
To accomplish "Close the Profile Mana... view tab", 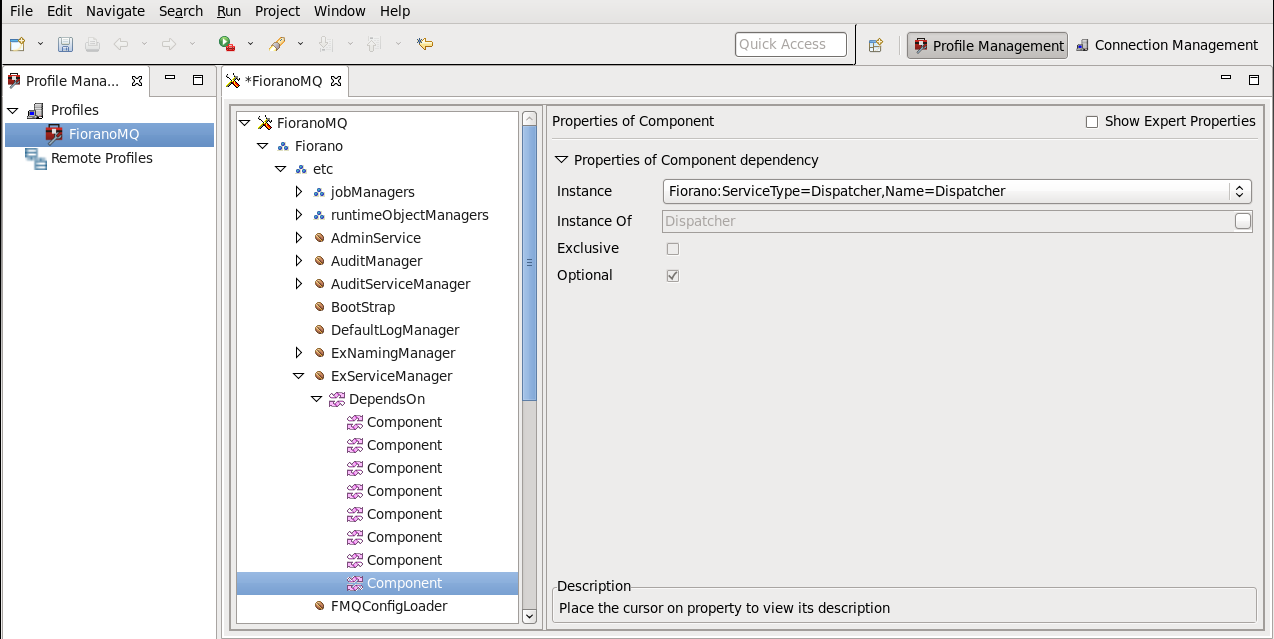I will pyautogui.click(x=137, y=81).
